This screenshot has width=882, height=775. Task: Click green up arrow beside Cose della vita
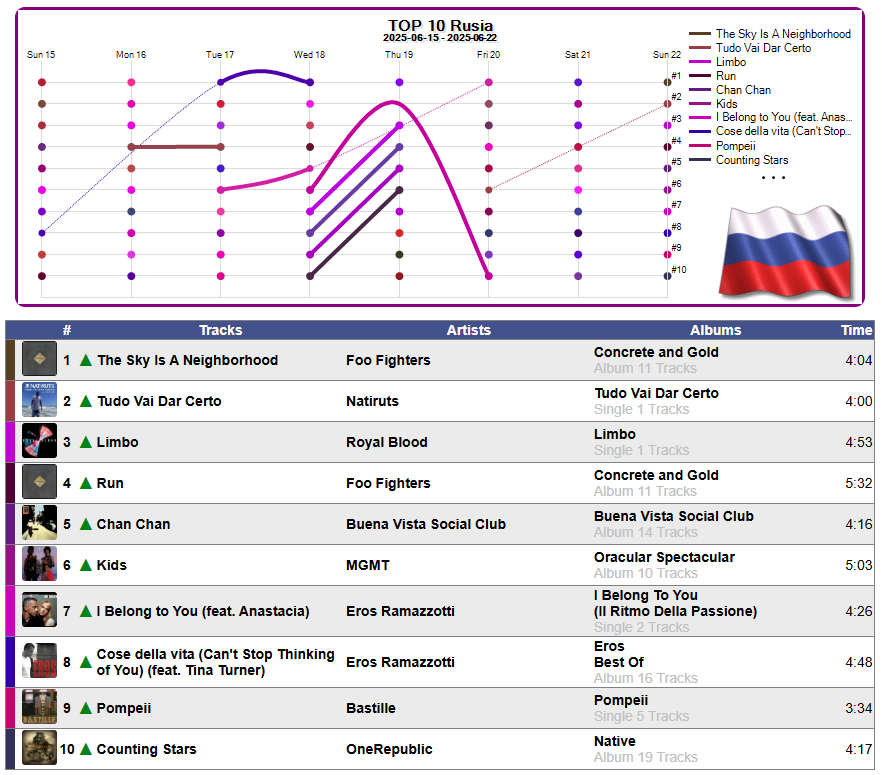point(86,662)
